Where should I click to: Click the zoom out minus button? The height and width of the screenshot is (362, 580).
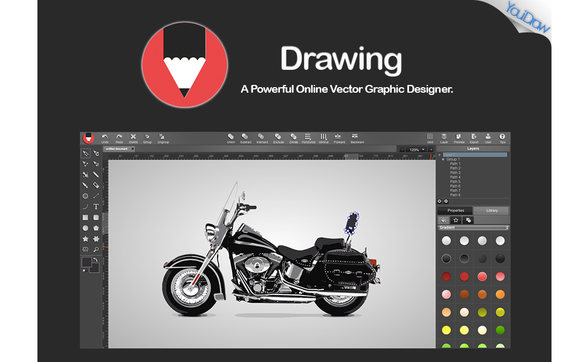pos(402,150)
